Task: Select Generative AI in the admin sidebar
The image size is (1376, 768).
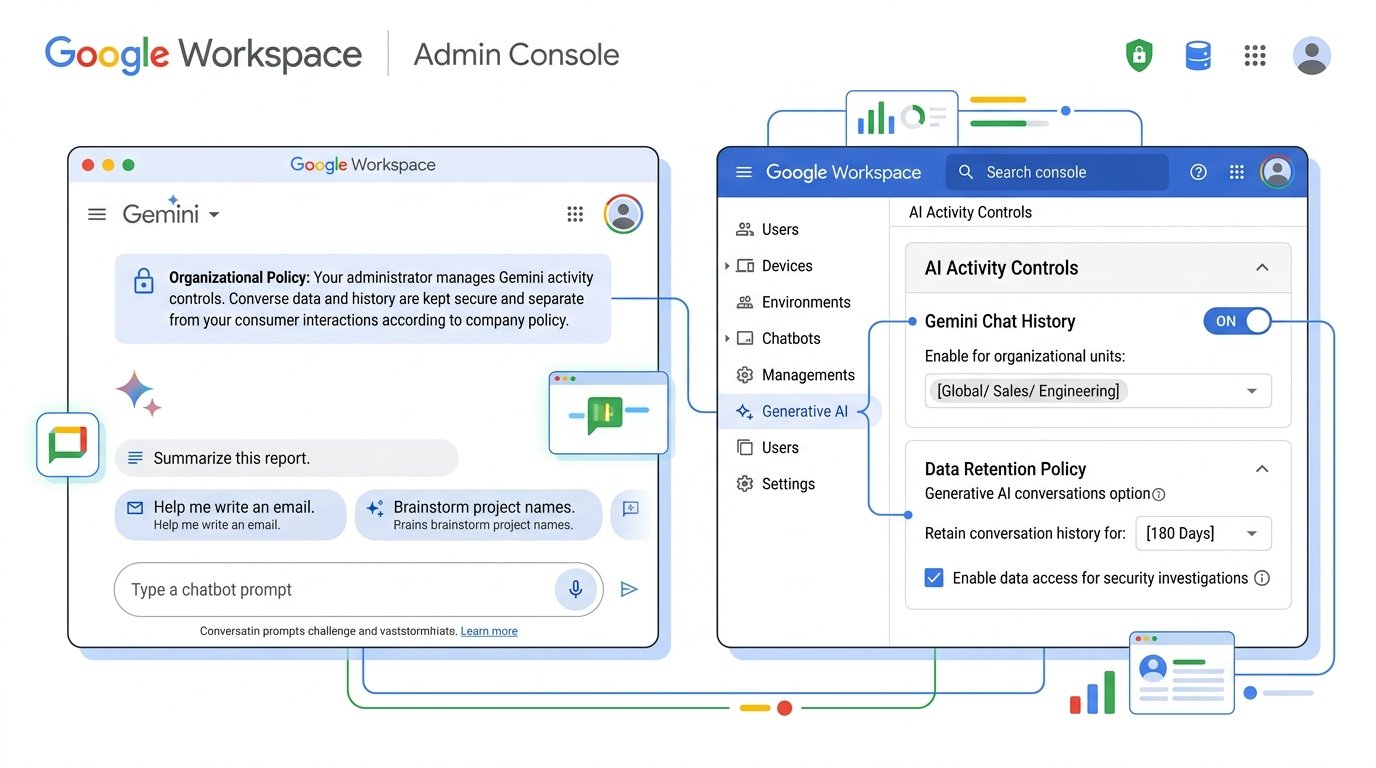Action: pos(798,411)
